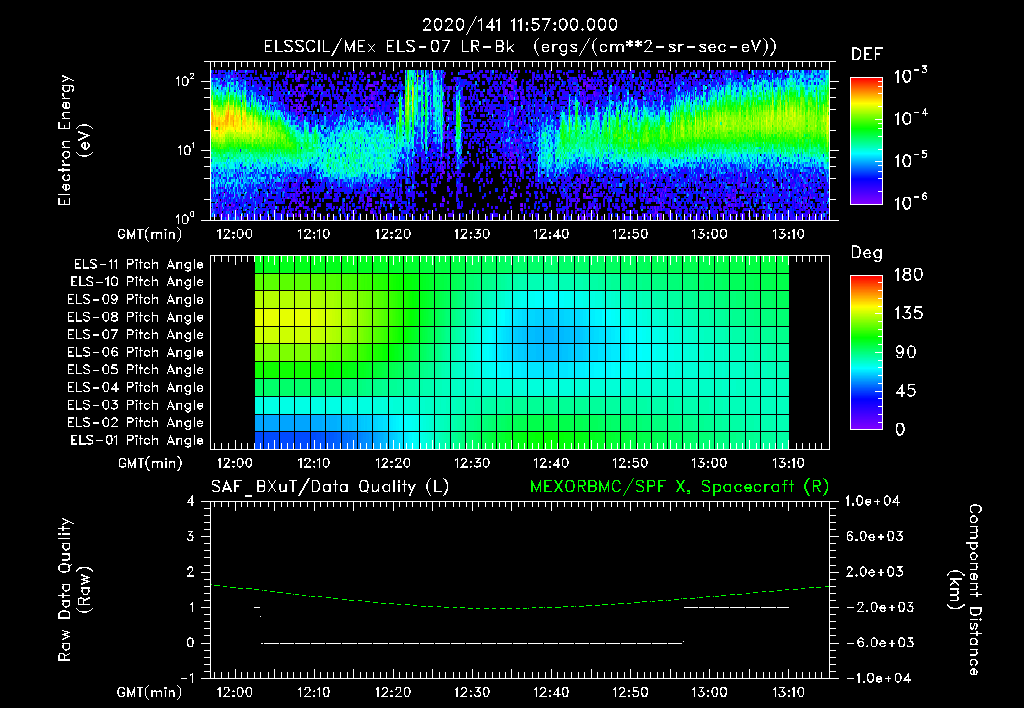Image resolution: width=1024 pixels, height=708 pixels.
Task: Click the GMT(min) label under pitch angle panel
Action: point(150,463)
